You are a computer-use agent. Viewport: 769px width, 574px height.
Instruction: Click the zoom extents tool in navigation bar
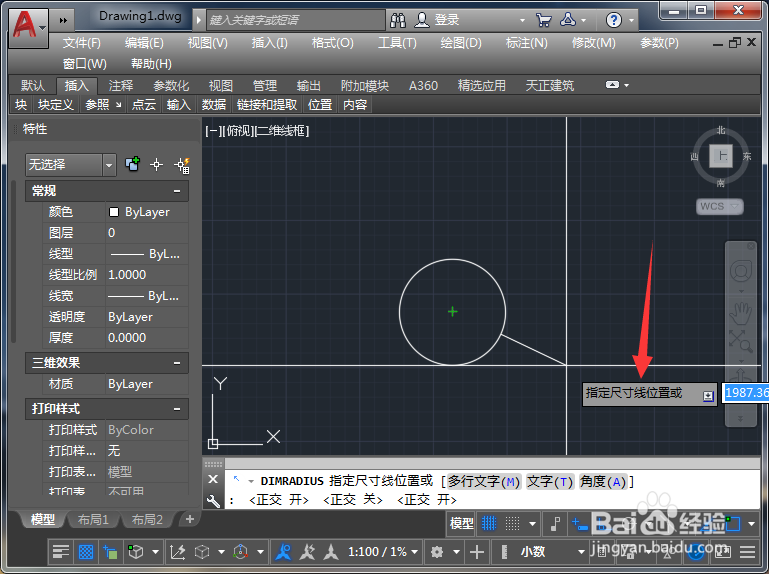pyautogui.click(x=740, y=341)
